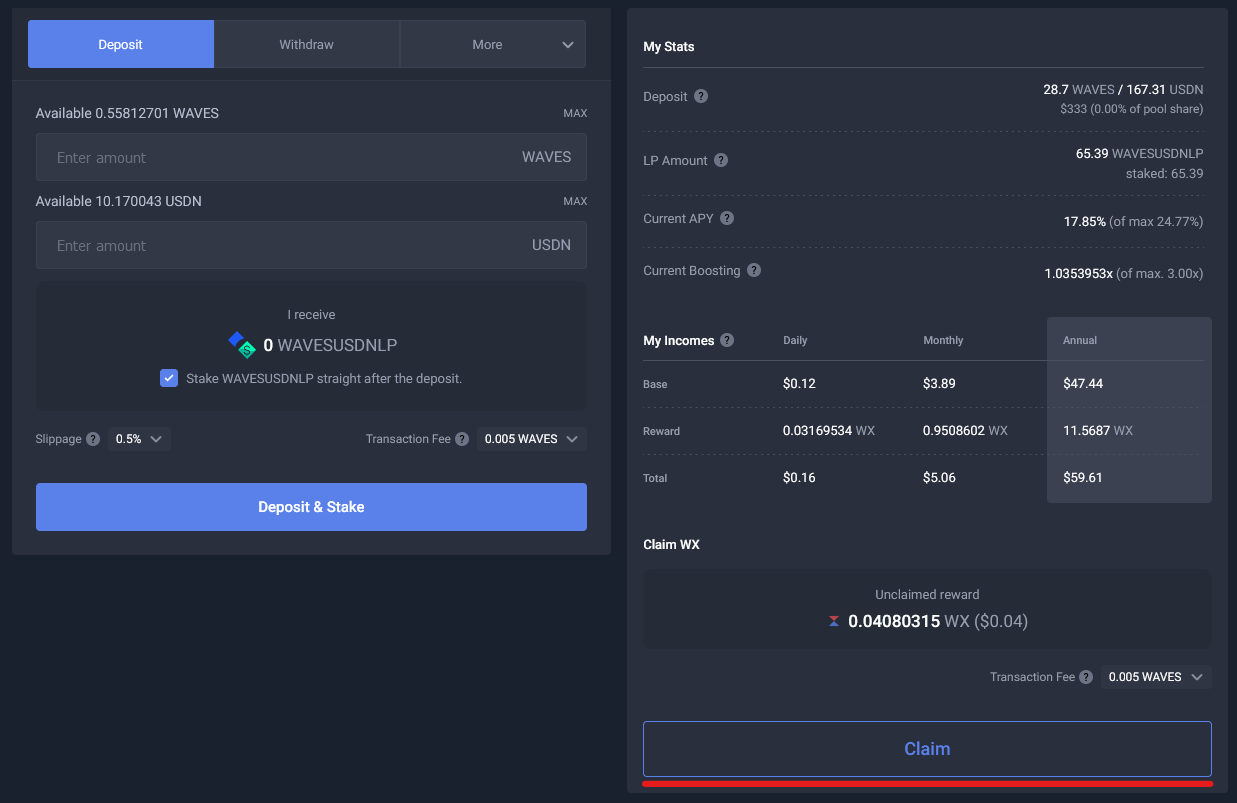Switch to the Deposit tab
1237x803 pixels.
tap(121, 44)
